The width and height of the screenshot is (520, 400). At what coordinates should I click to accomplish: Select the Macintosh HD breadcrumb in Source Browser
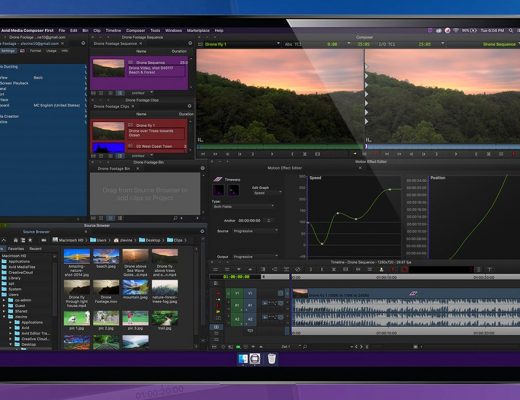(68, 240)
